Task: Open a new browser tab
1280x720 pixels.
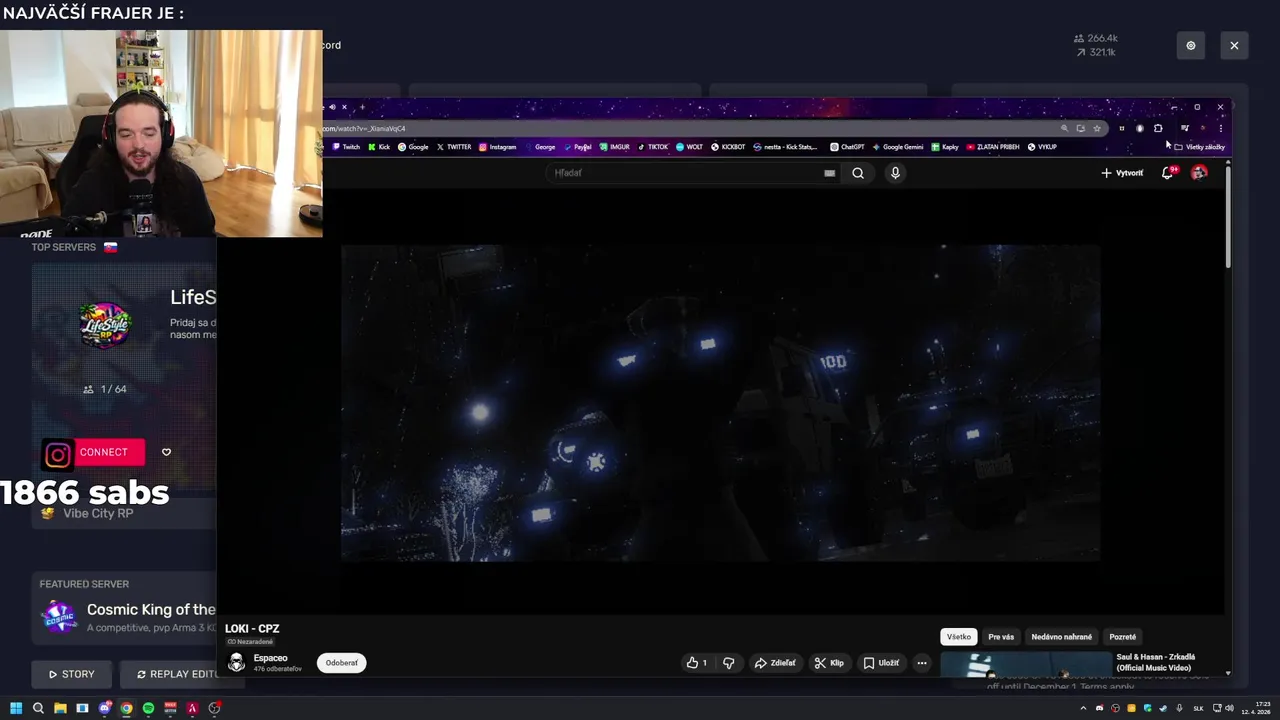Action: point(362,107)
